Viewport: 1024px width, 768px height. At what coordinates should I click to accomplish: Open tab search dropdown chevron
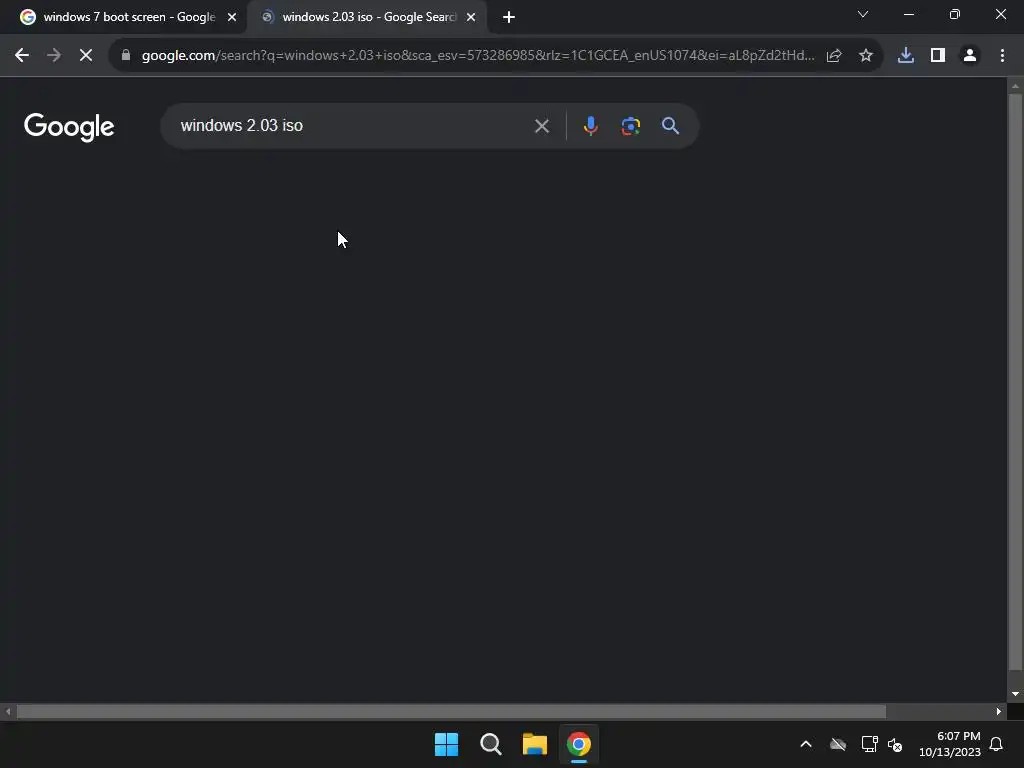point(863,14)
